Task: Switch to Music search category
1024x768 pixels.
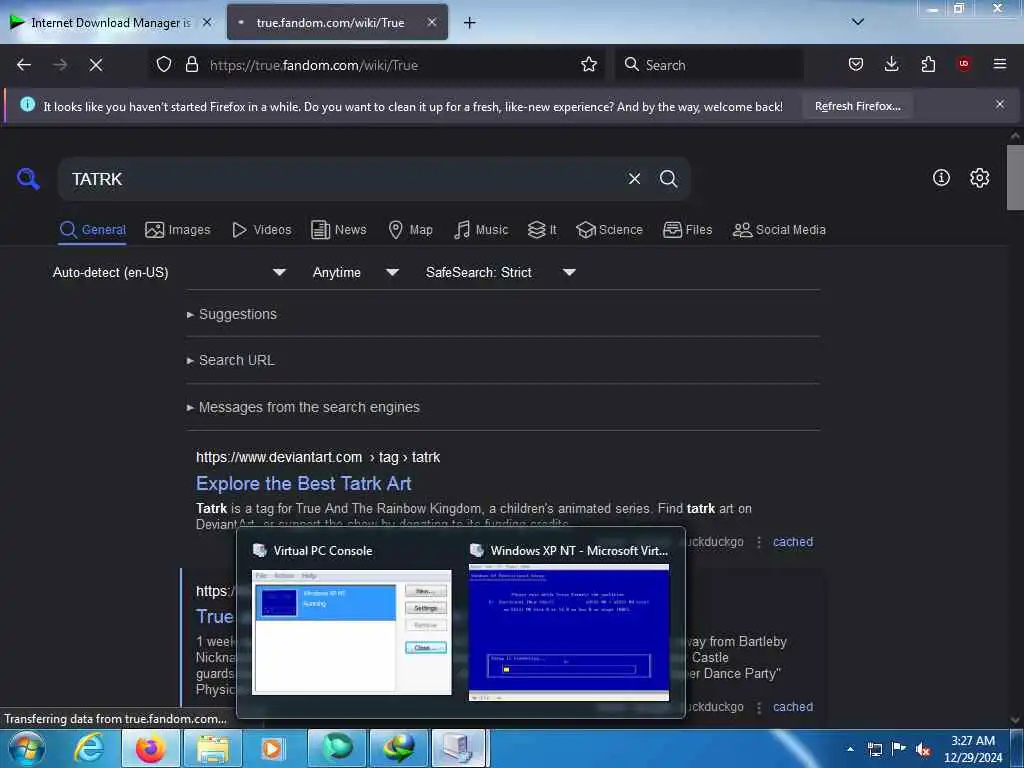Action: pyautogui.click(x=481, y=230)
